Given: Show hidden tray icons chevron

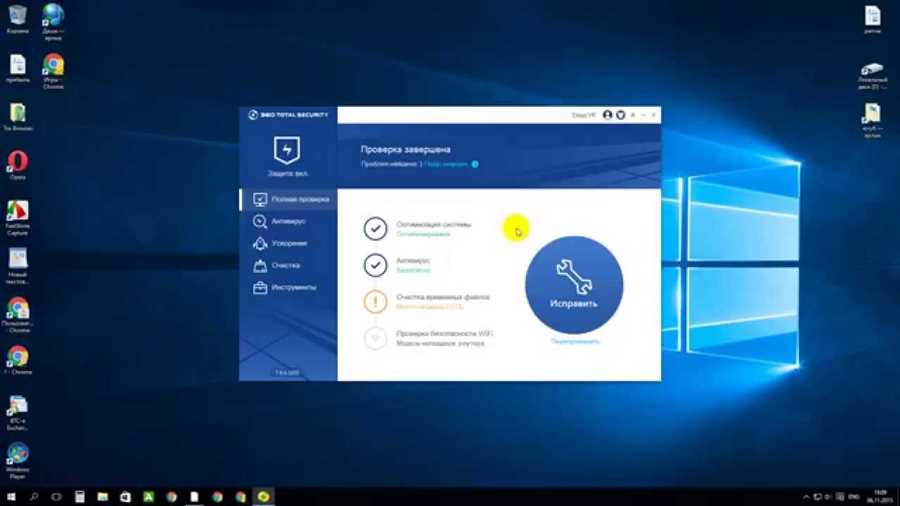Looking at the screenshot, I should tap(806, 497).
